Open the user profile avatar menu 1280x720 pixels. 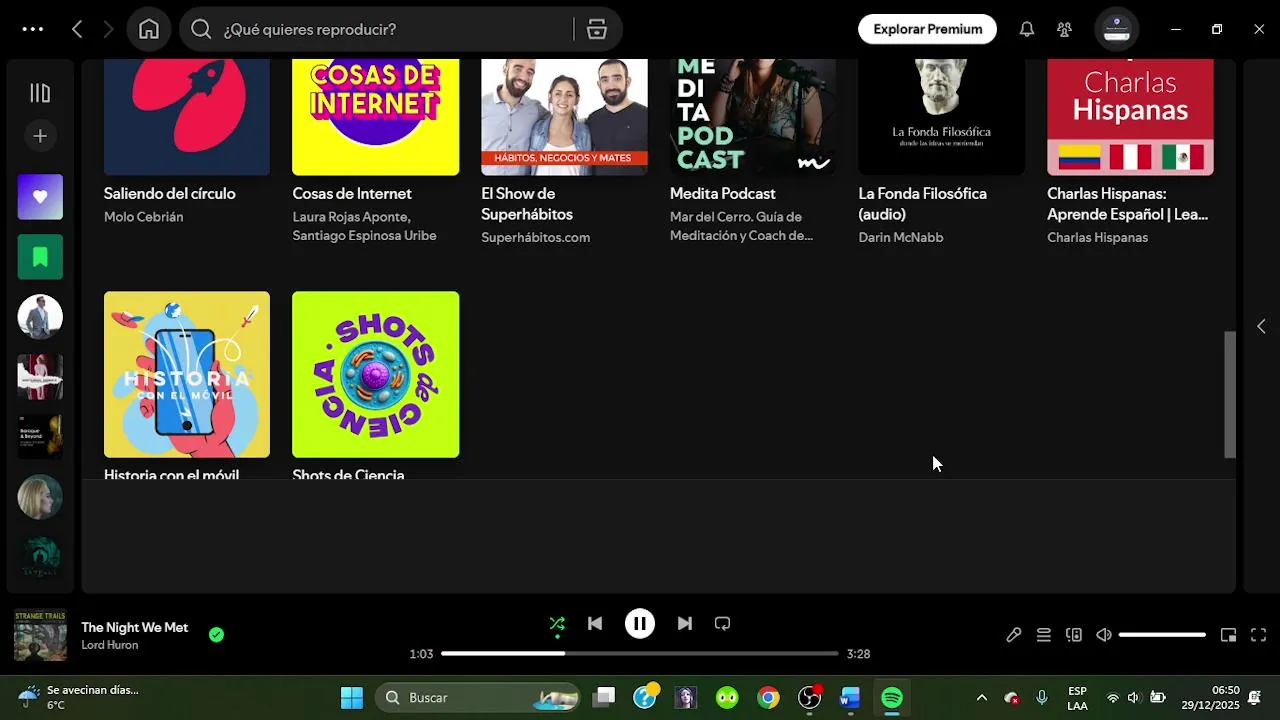pyautogui.click(x=1116, y=29)
